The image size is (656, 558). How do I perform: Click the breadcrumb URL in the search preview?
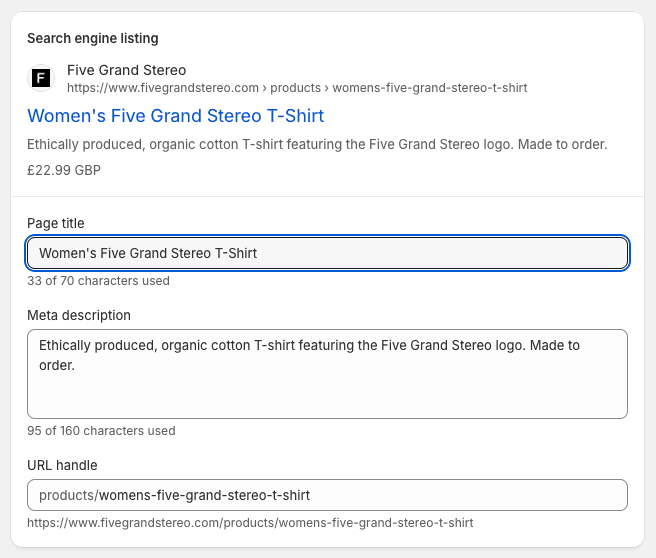[296, 88]
